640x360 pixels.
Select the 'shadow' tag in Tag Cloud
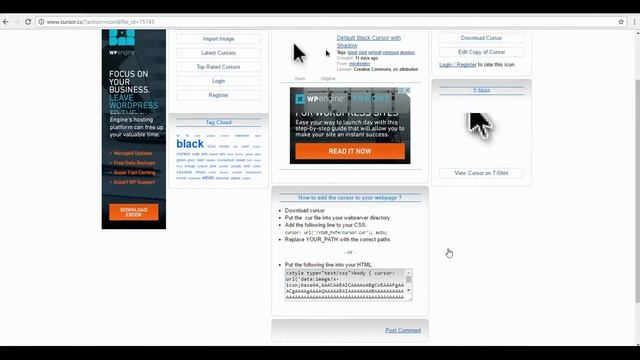pyautogui.click(x=184, y=172)
